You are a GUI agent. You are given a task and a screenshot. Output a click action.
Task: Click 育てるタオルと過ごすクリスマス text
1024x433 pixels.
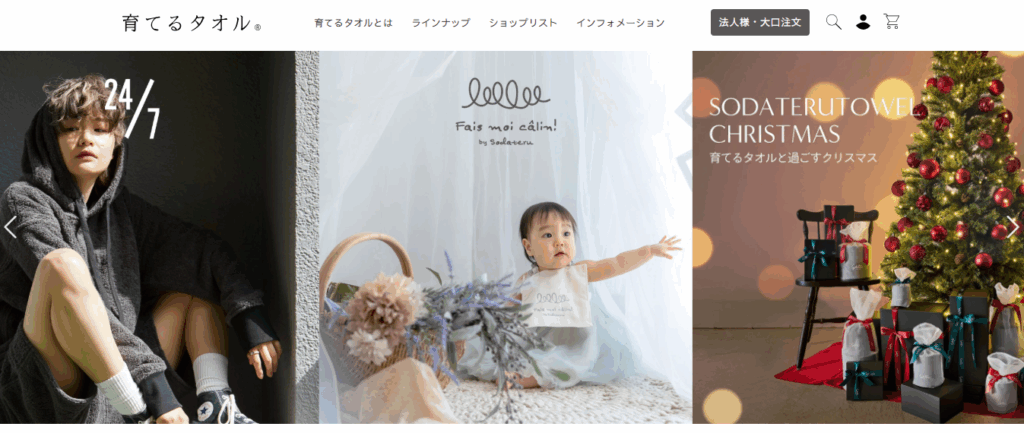(x=793, y=158)
